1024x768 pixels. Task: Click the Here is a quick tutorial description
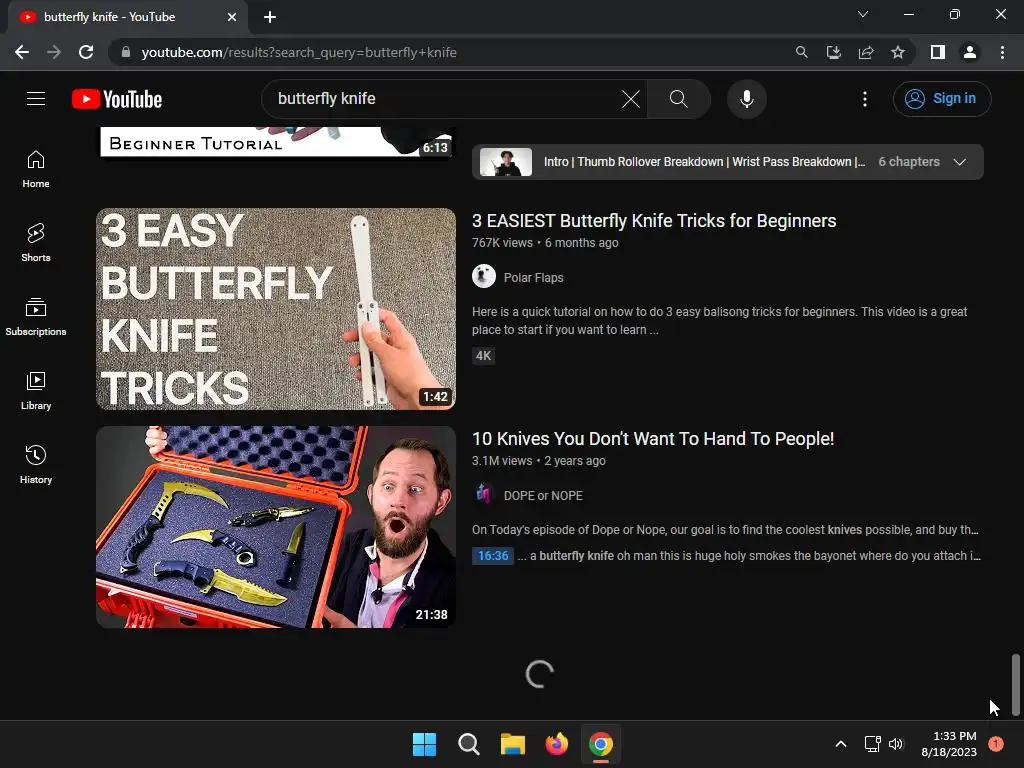(x=720, y=321)
